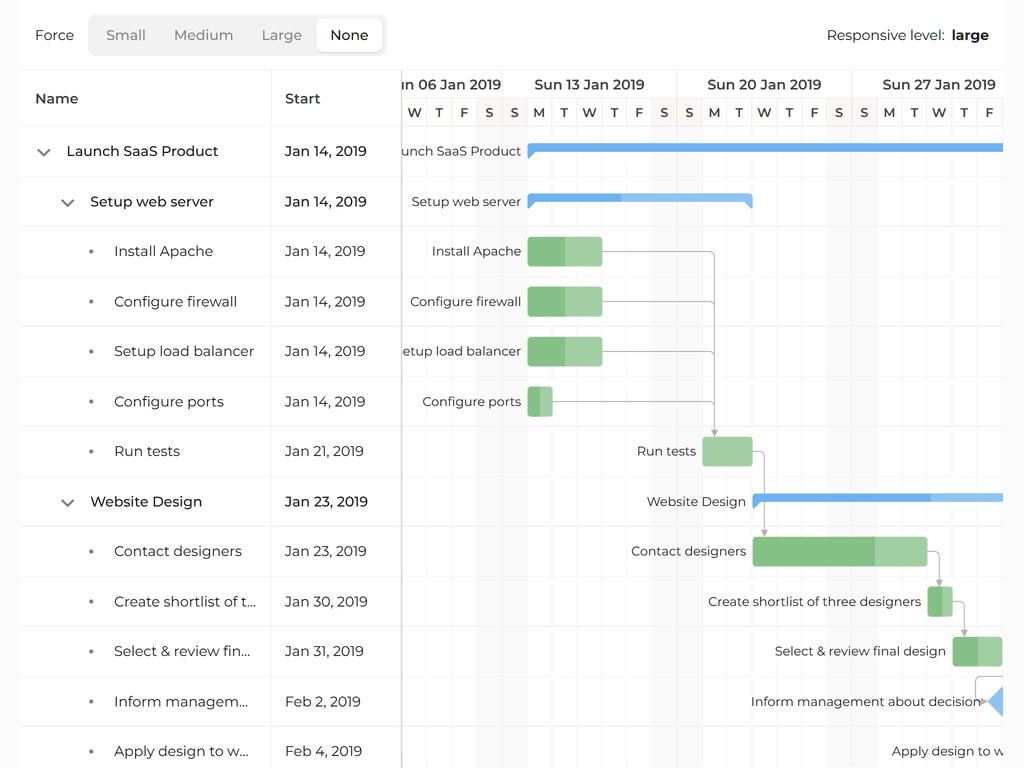Select the Setup load balancer task bar
Screen dimensions: 1024x768
coord(564,352)
